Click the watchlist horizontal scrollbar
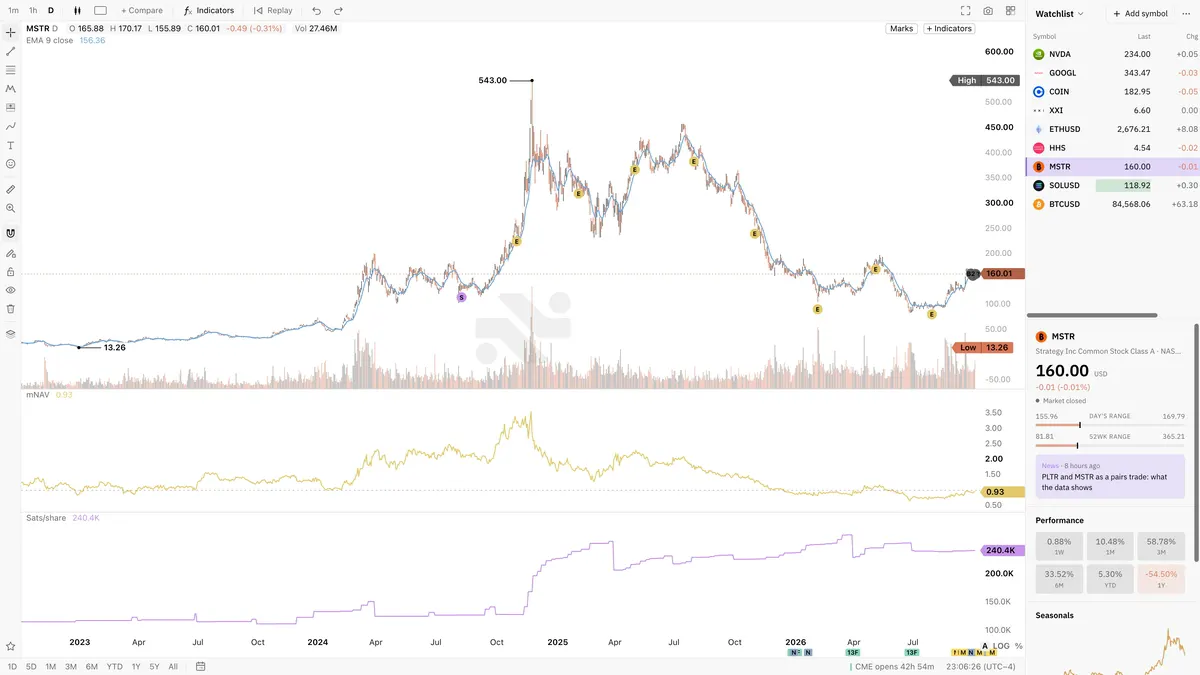 pyautogui.click(x=1091, y=315)
